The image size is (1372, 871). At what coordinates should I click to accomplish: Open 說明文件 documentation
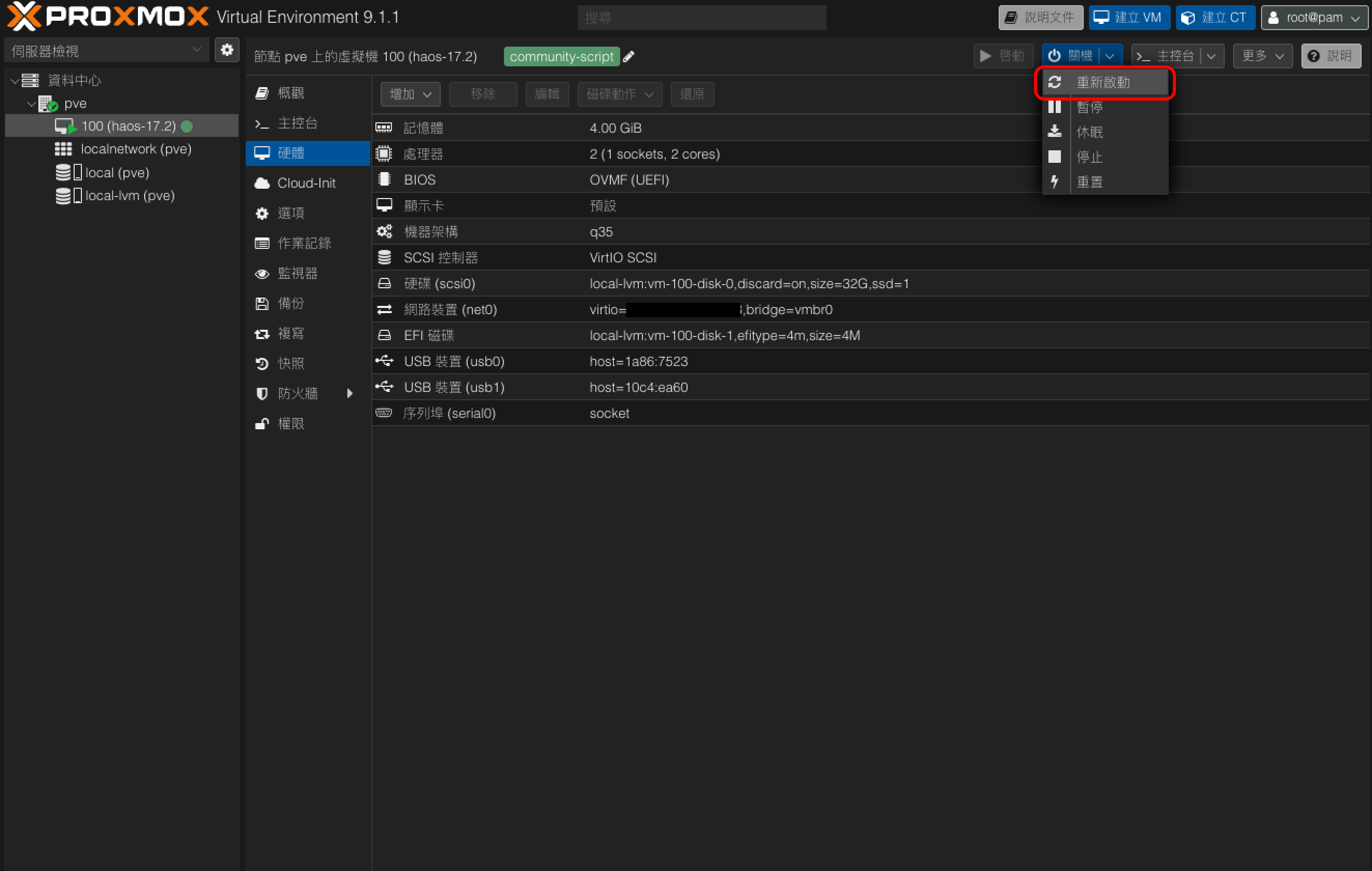(1040, 18)
